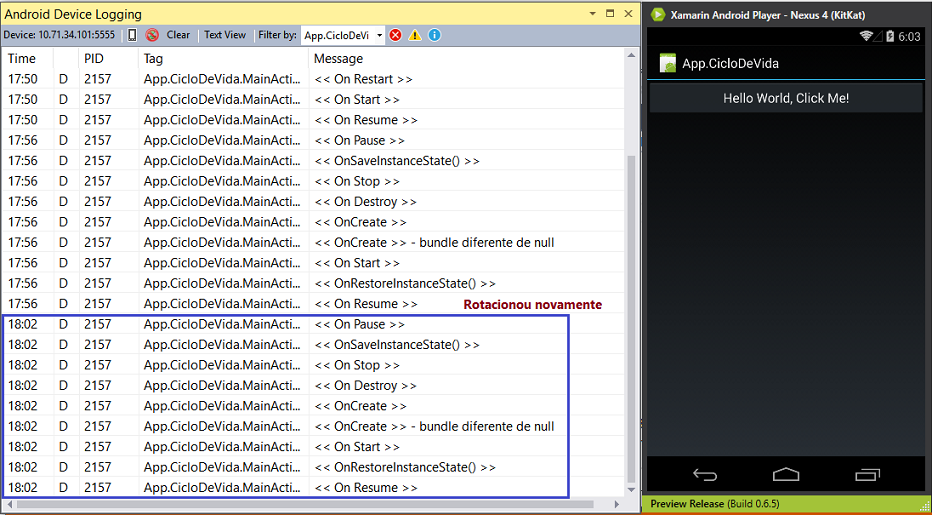
Task: Click the horizontal scroll left arrow
Action: click(x=10, y=504)
